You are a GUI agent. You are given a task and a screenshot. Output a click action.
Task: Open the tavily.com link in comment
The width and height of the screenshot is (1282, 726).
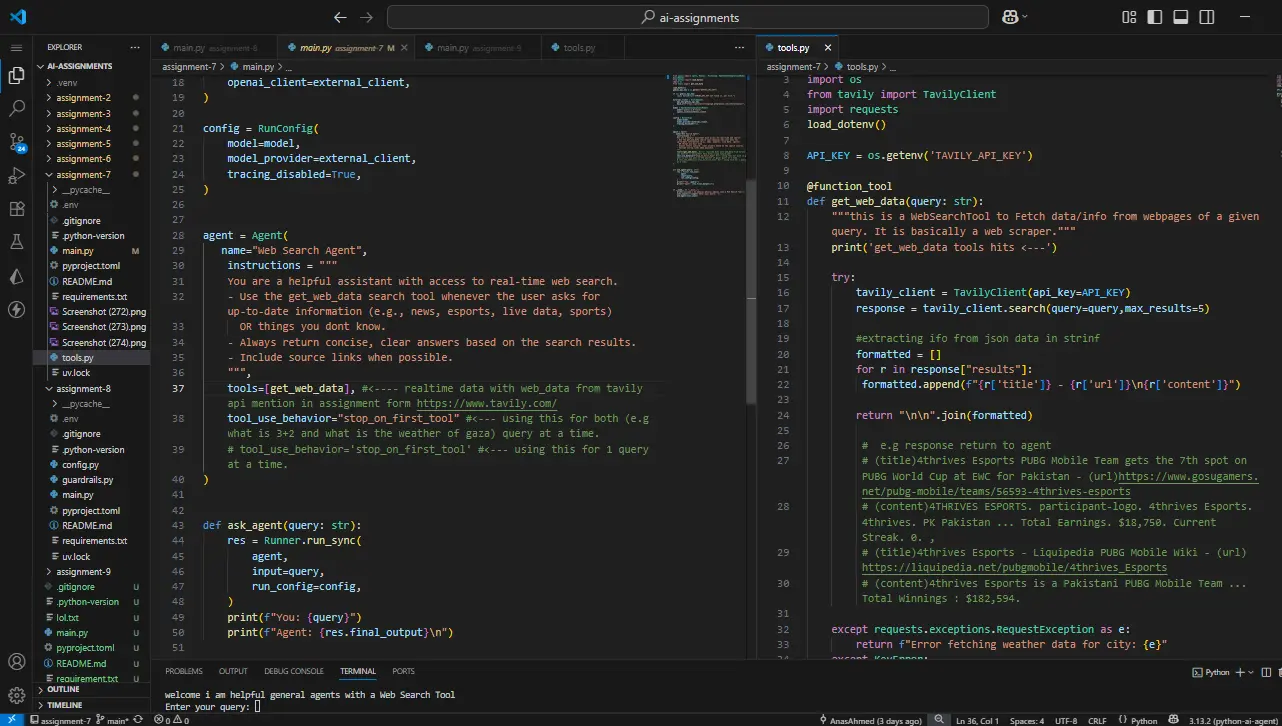point(487,403)
